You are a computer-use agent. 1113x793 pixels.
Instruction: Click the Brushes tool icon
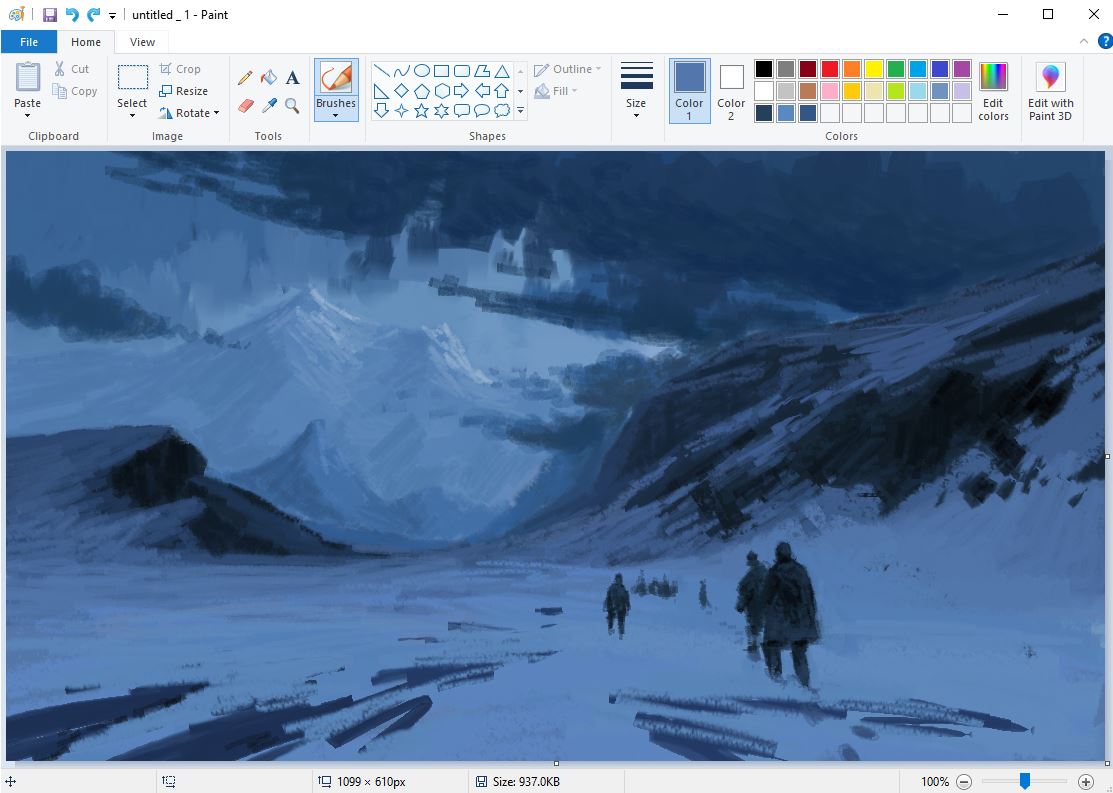(336, 77)
